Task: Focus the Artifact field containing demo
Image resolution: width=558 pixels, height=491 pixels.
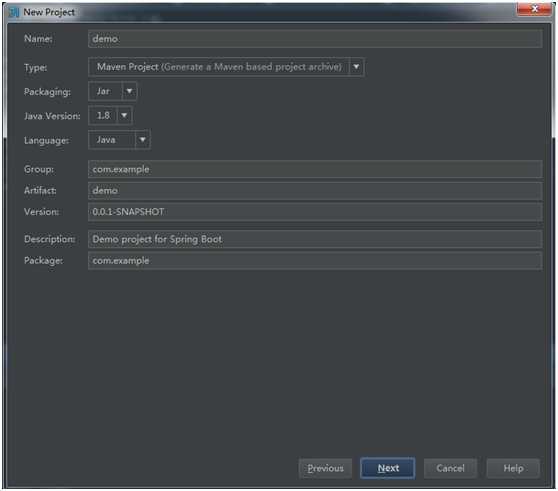Action: point(315,191)
